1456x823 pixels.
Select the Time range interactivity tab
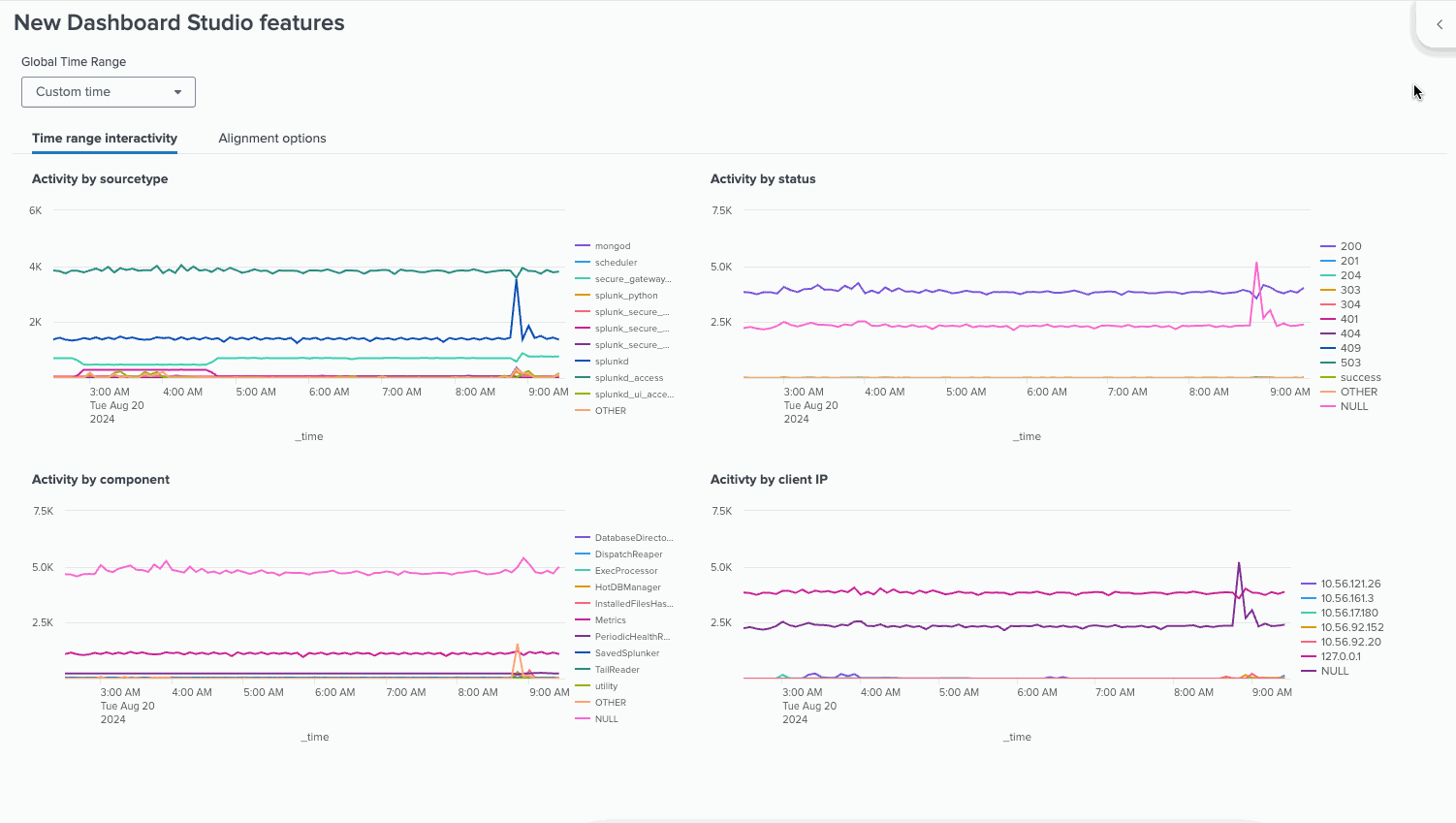pos(105,139)
